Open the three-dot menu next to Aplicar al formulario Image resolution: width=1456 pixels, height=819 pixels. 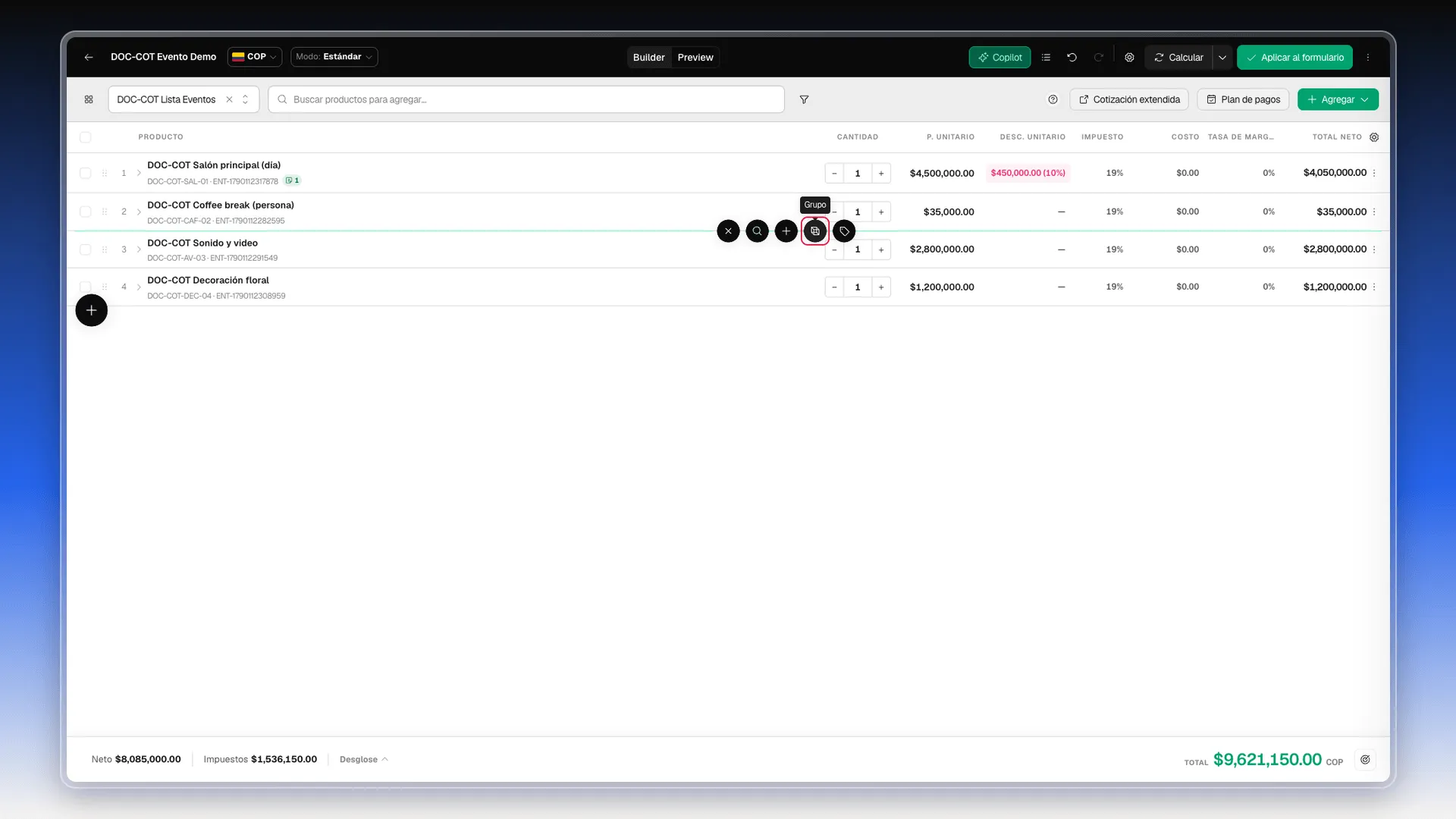point(1368,57)
